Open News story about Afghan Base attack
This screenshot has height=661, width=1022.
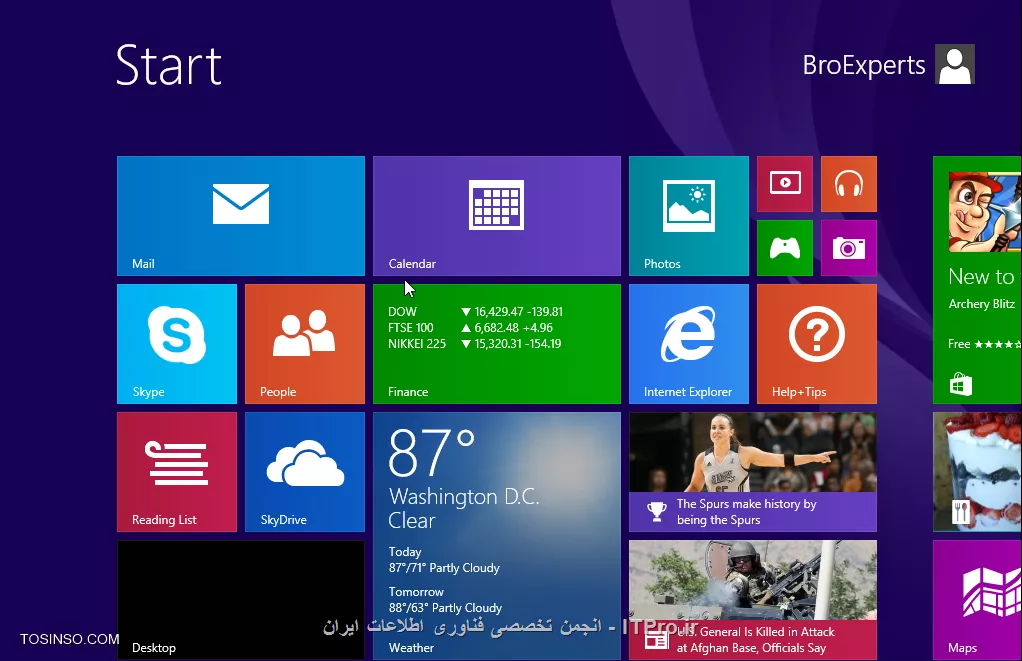[753, 600]
